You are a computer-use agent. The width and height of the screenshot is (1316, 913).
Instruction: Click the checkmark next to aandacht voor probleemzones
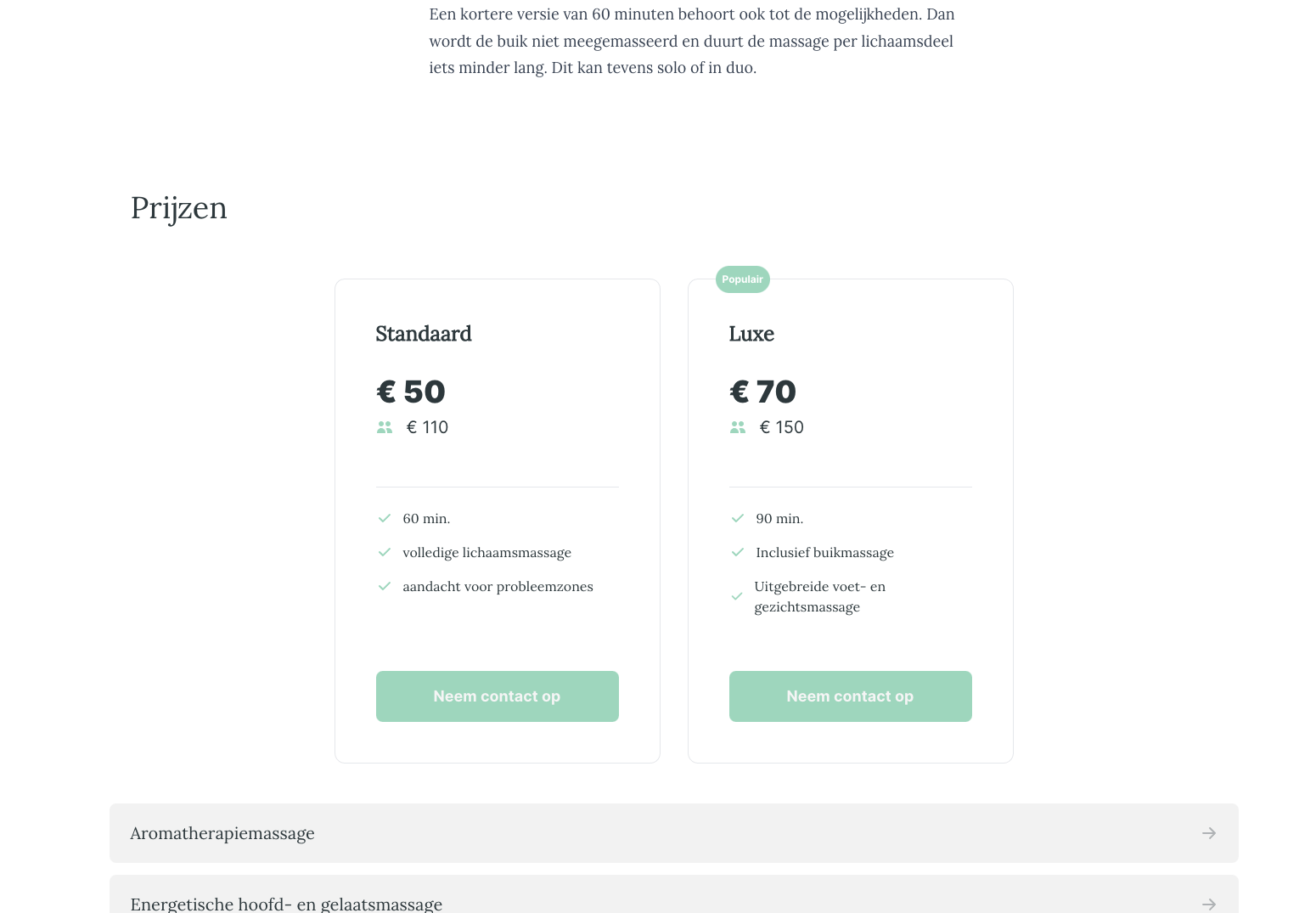(384, 586)
